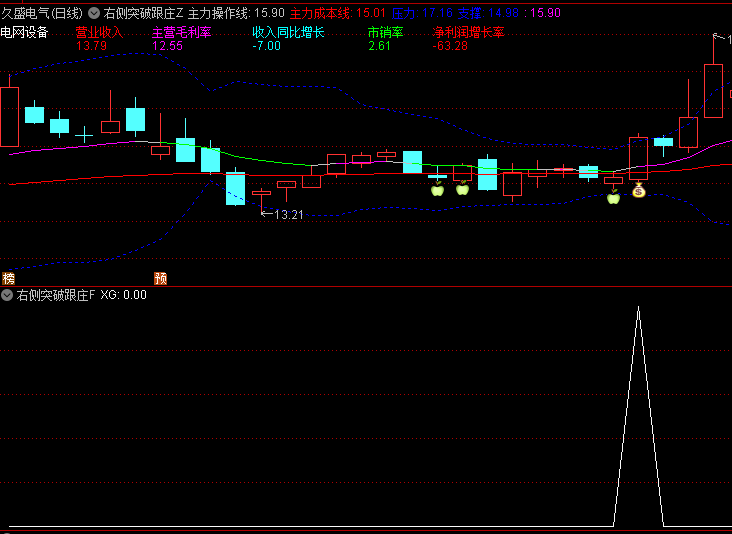This screenshot has width=732, height=534.
Task: Click the orange 榜 badge icon
Action: pos(8,279)
